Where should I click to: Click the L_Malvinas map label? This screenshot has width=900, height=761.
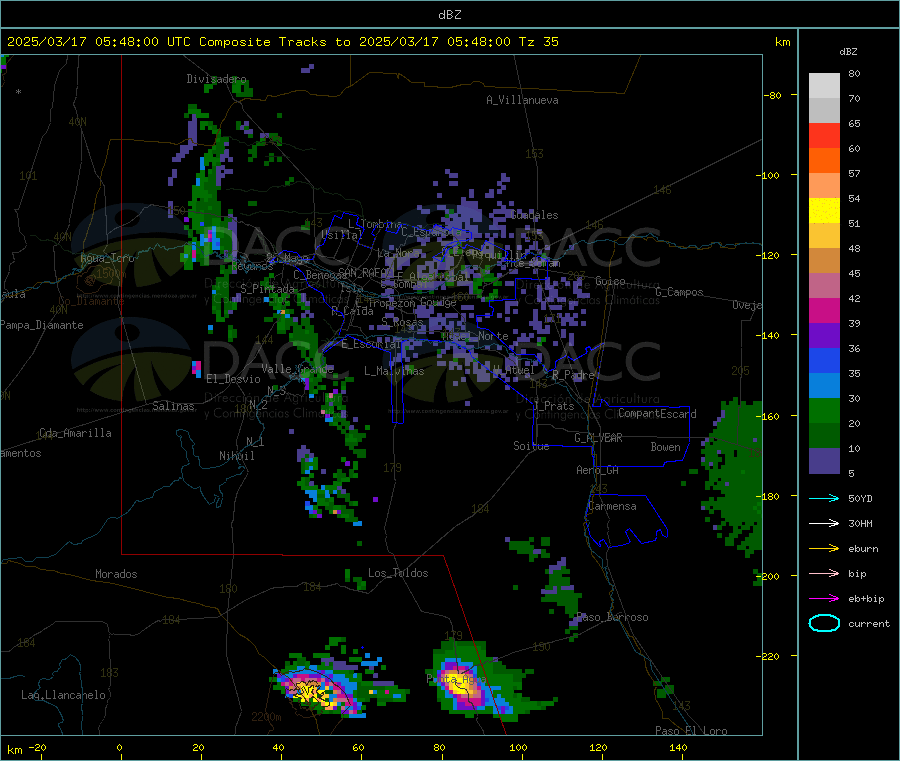[394, 371]
